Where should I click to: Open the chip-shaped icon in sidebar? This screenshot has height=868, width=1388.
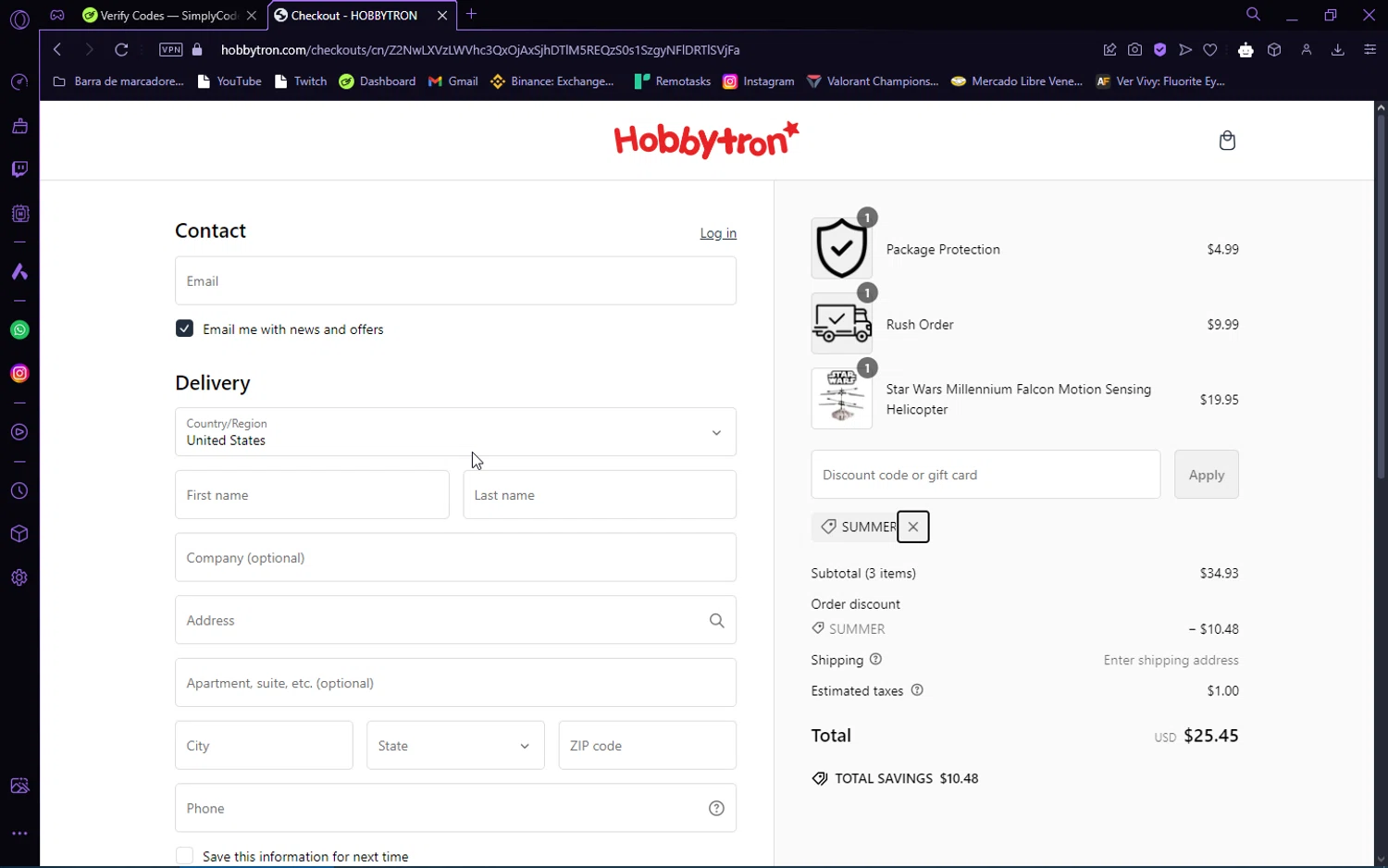point(19,214)
